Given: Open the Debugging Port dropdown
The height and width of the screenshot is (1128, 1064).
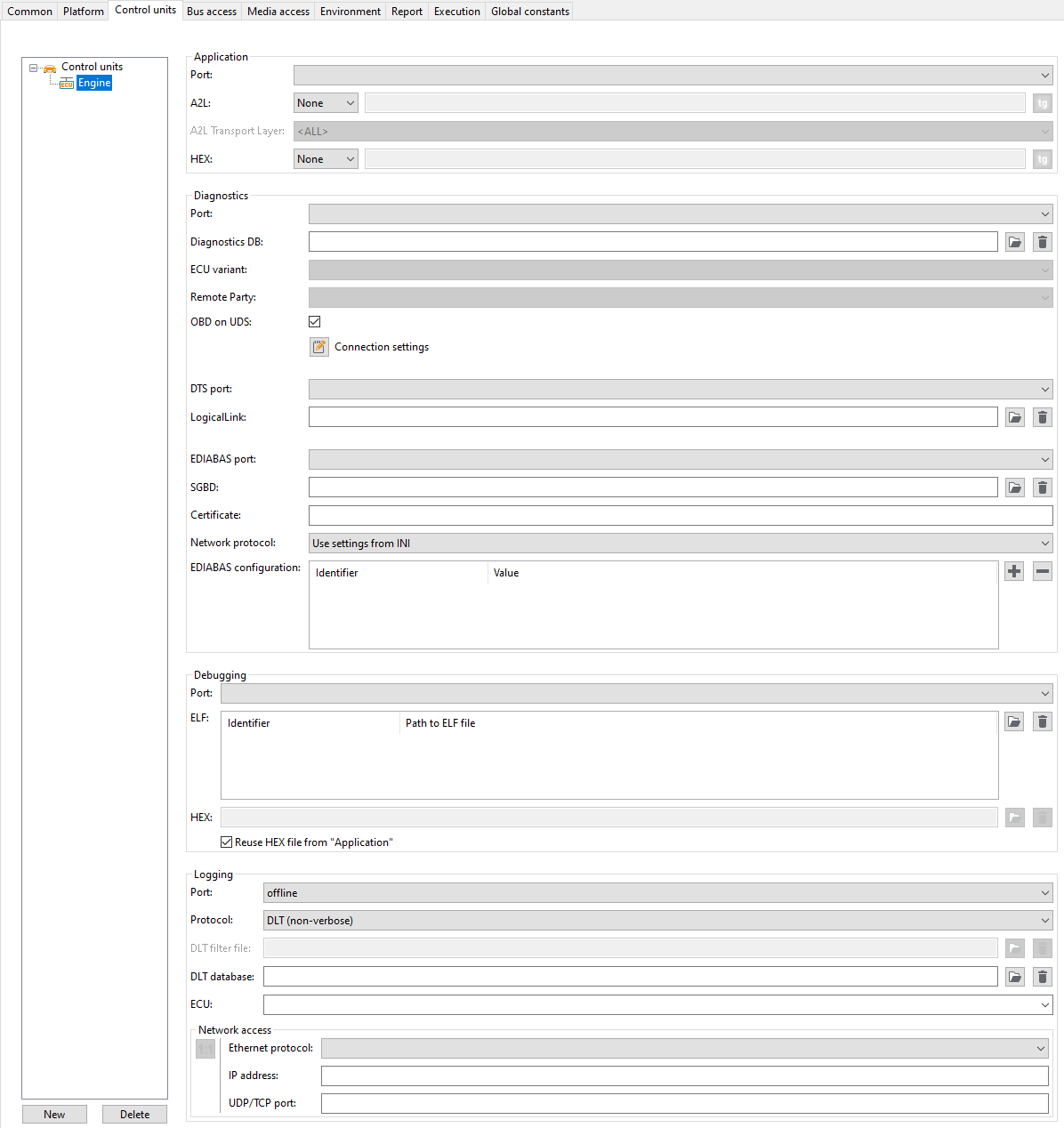Looking at the screenshot, I should click(637, 694).
